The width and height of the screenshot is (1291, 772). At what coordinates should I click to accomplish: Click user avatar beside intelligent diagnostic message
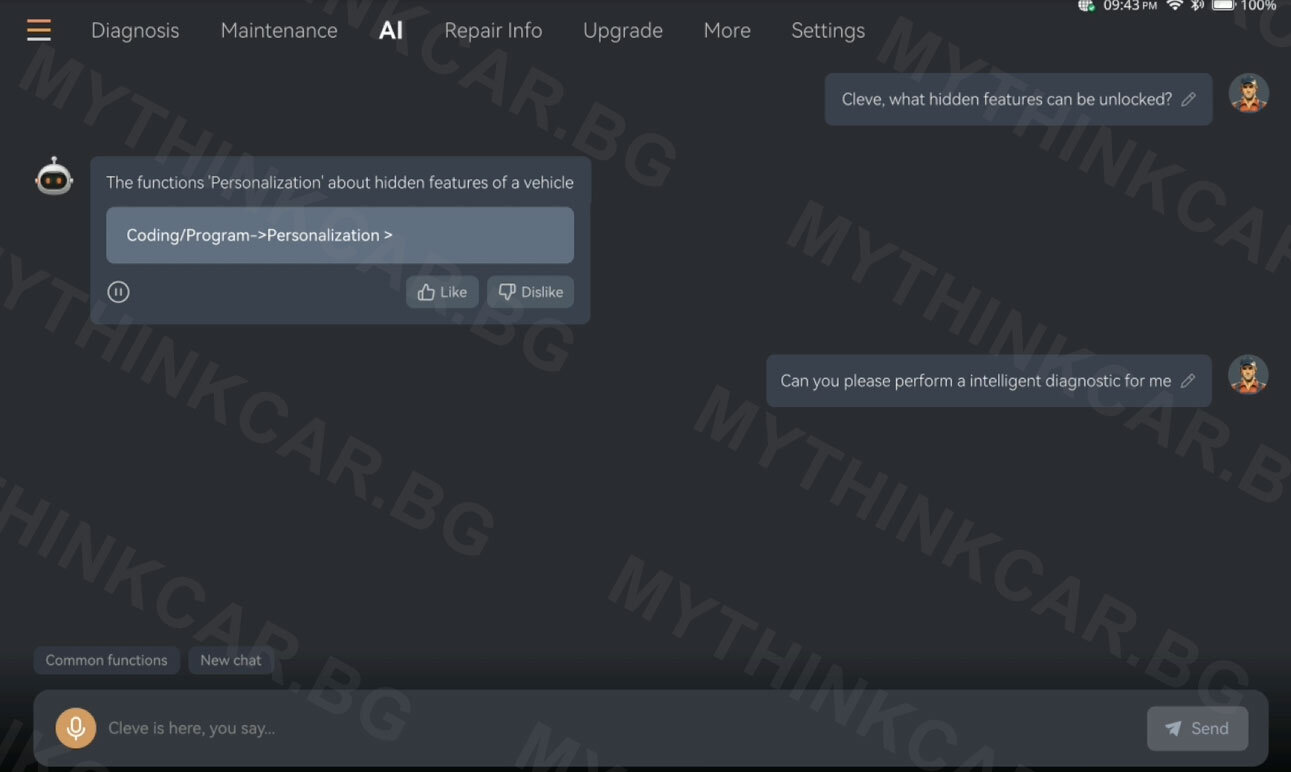pos(1248,375)
